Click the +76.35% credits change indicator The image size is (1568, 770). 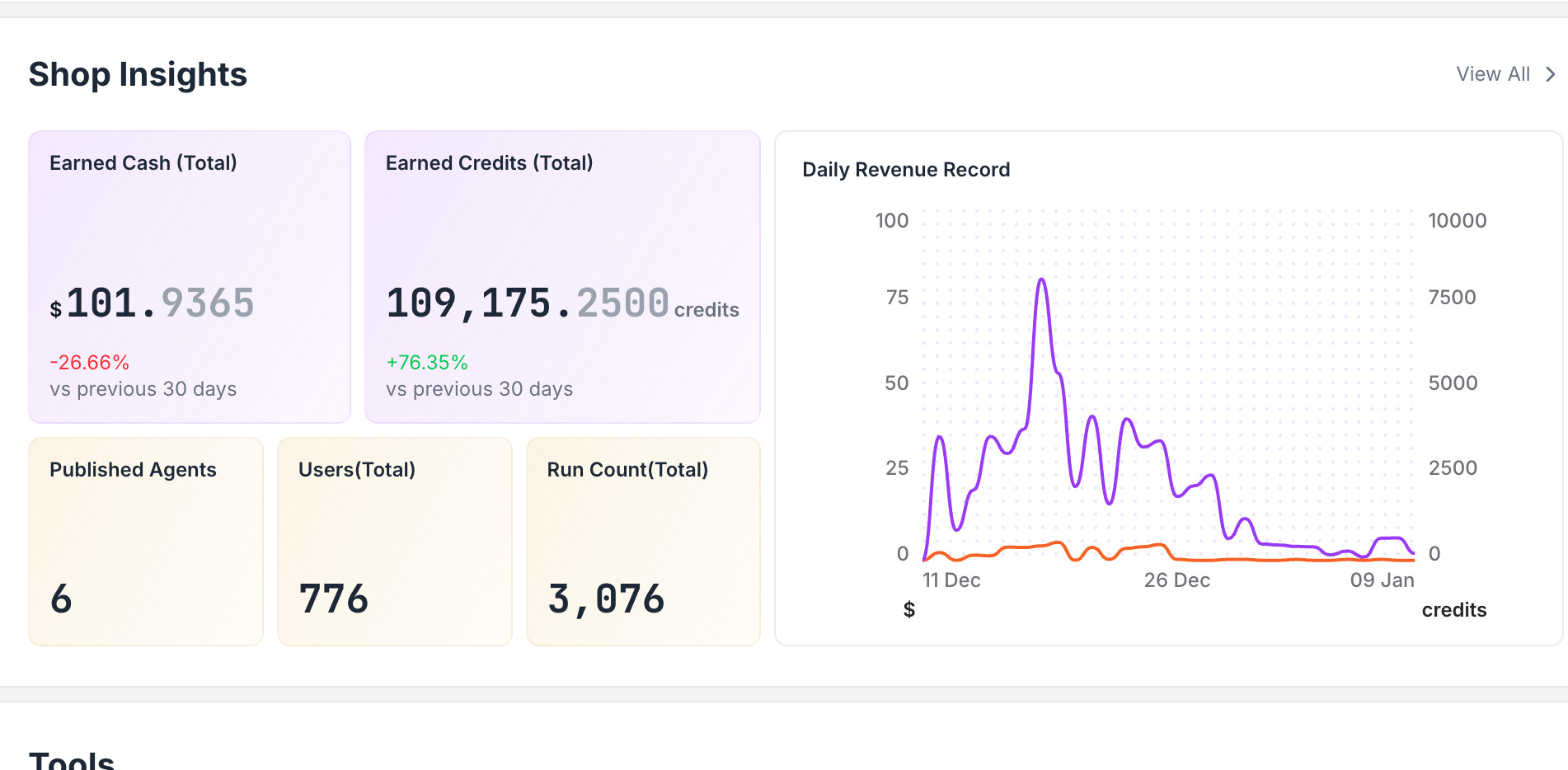click(x=427, y=362)
